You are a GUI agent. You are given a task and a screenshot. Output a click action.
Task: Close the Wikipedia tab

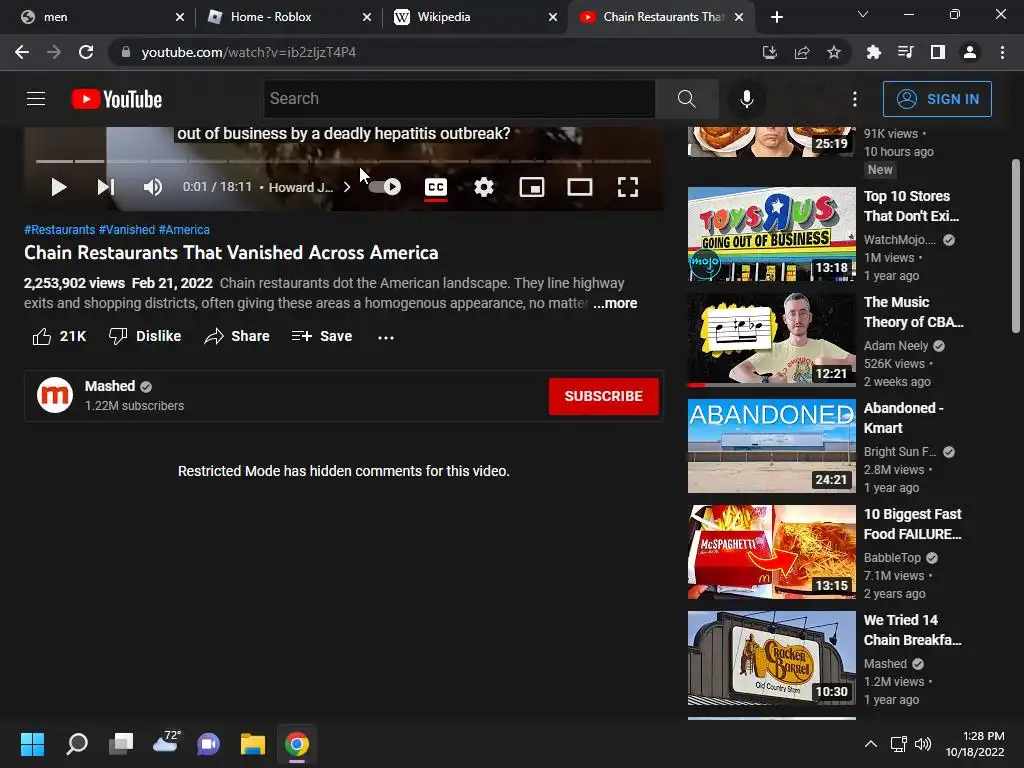coord(553,17)
